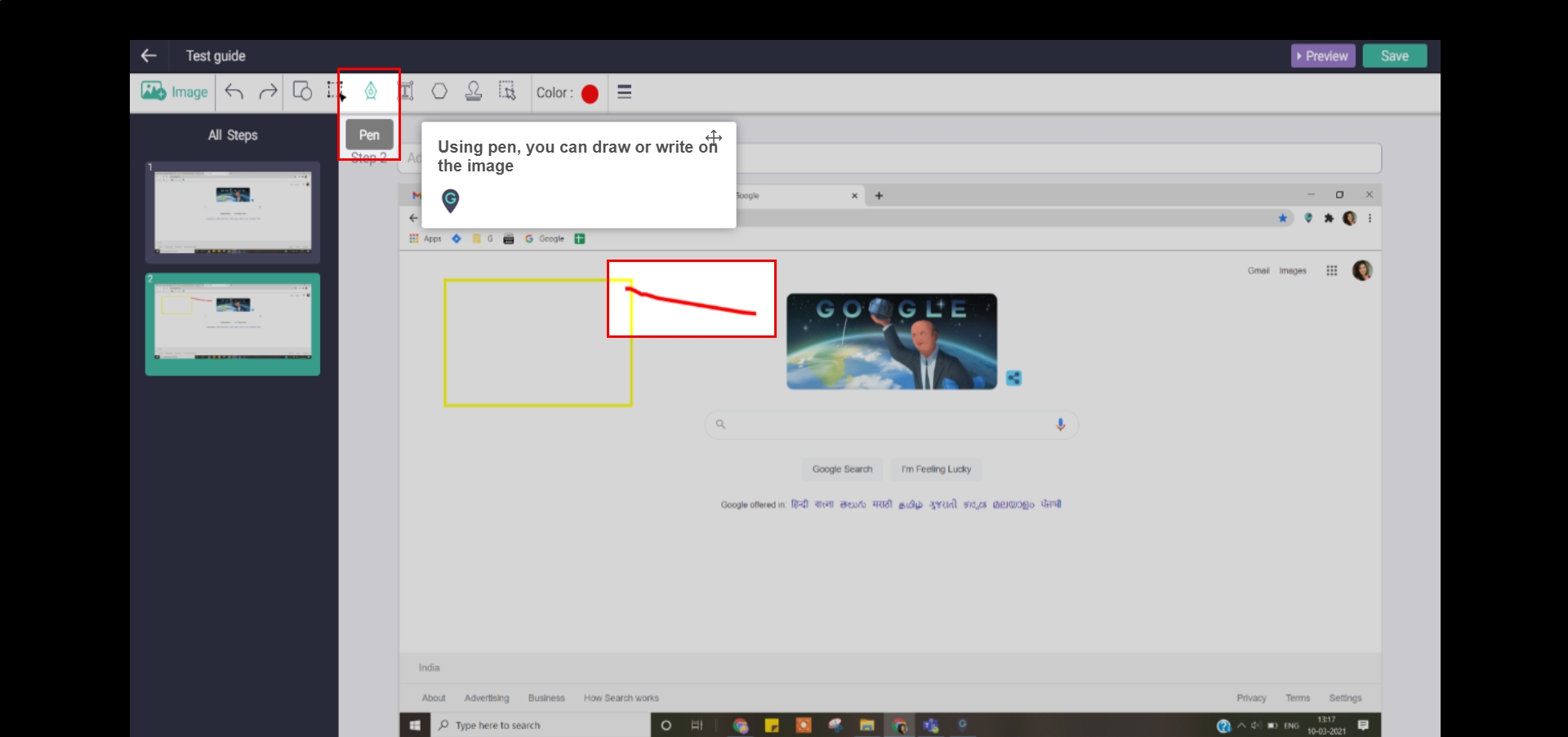Show hidden tray icons with the chevron
Viewport: 1568px width, 737px height.
pos(1241,726)
